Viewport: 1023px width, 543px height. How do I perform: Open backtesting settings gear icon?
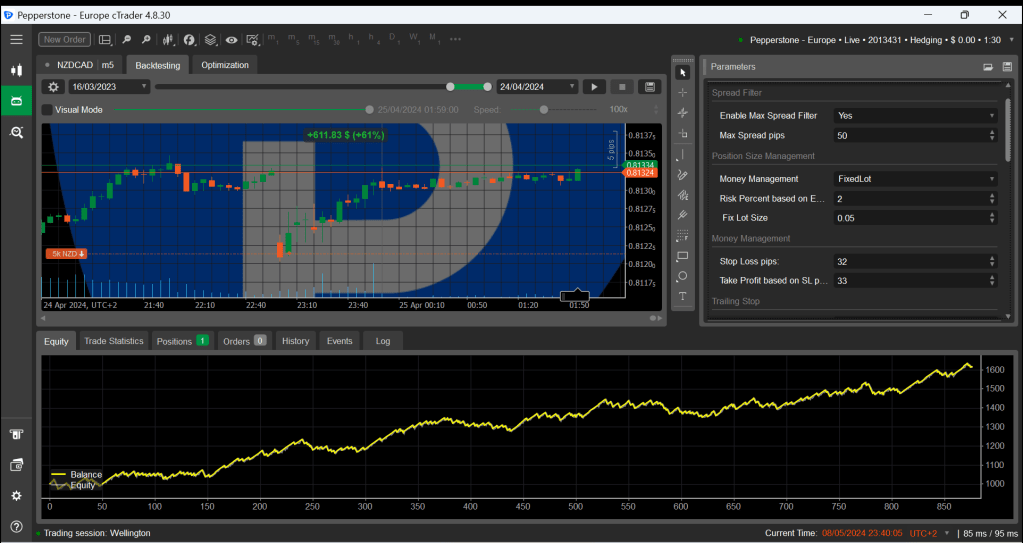54,87
